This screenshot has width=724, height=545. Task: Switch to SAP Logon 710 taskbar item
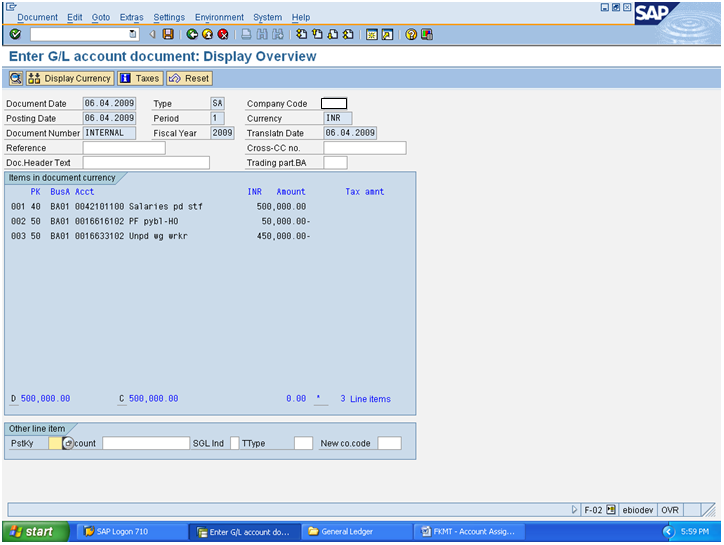coord(132,532)
